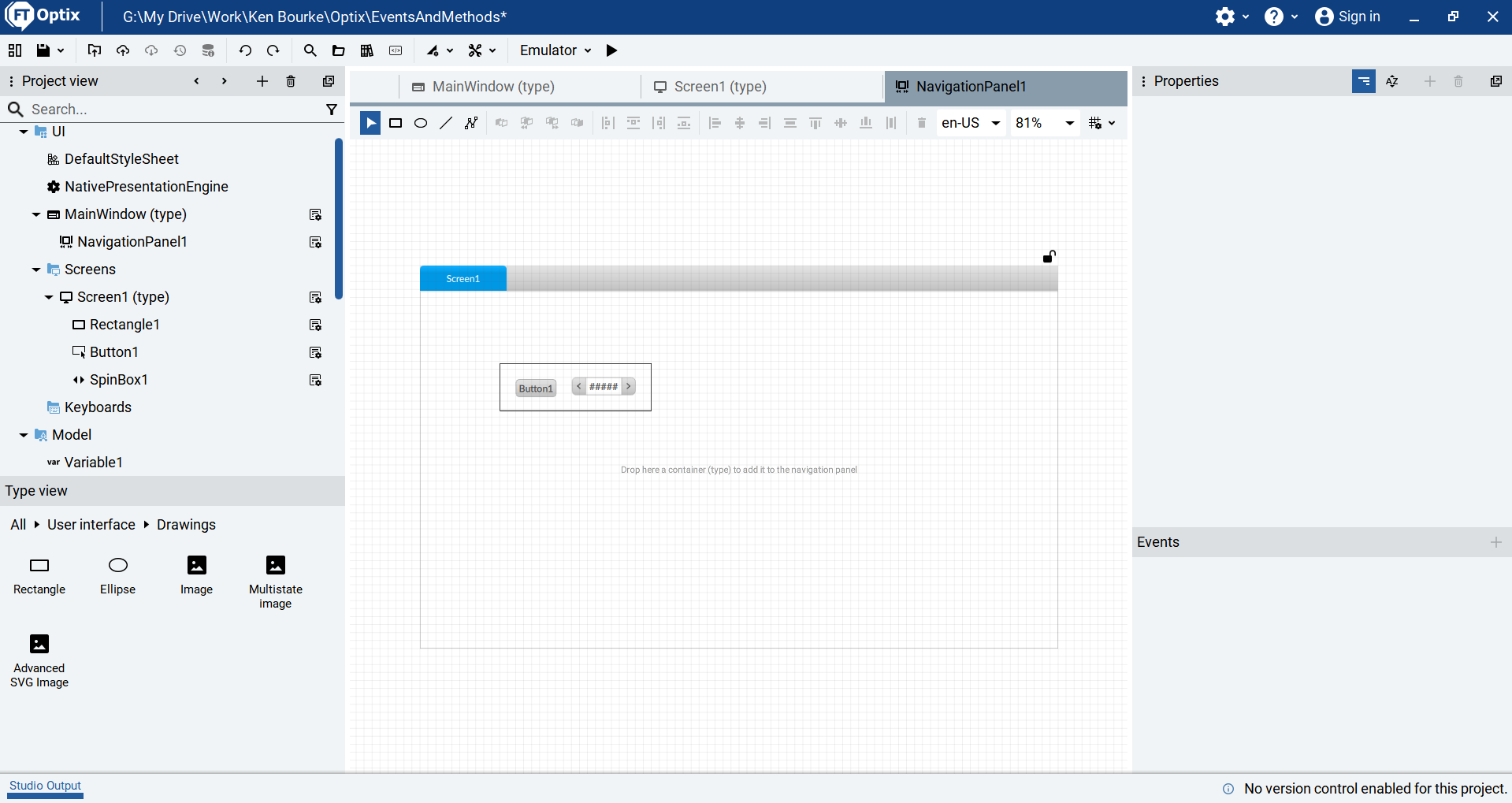The width and height of the screenshot is (1512, 803).
Task: Select DefaultStyleSheet in tree
Action: tap(121, 159)
